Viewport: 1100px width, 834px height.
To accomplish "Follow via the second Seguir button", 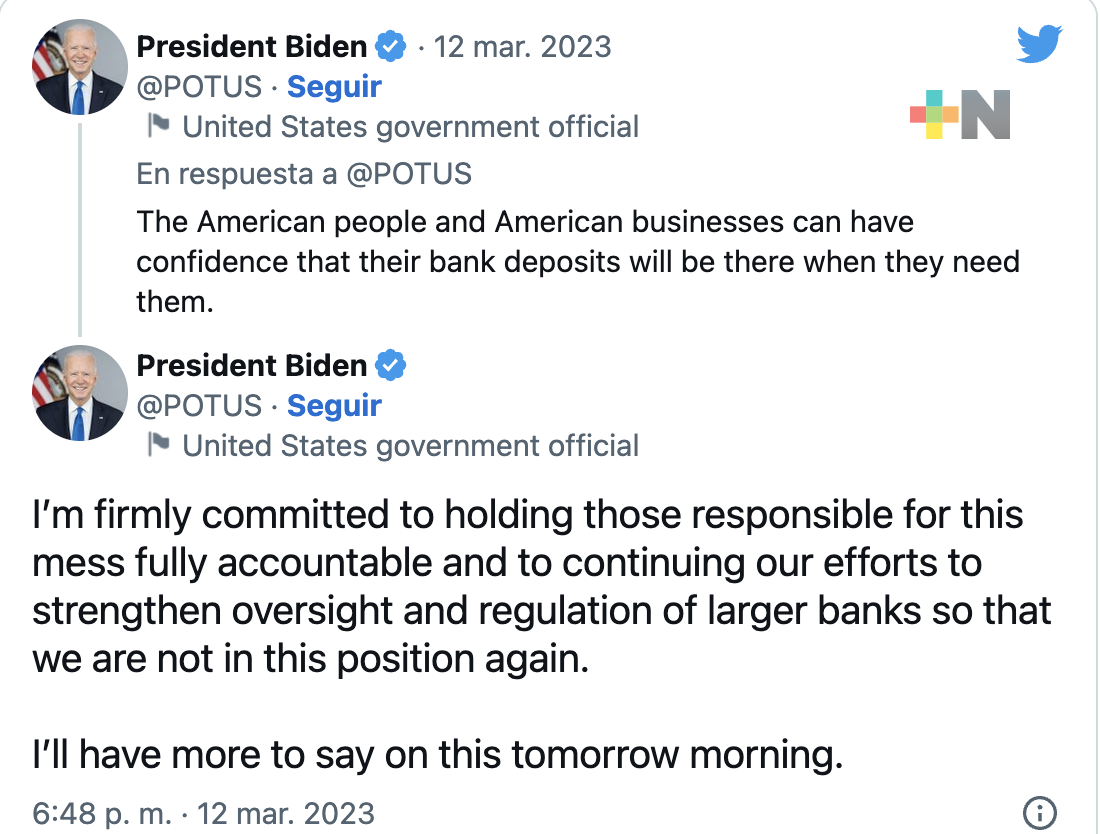I will (334, 405).
